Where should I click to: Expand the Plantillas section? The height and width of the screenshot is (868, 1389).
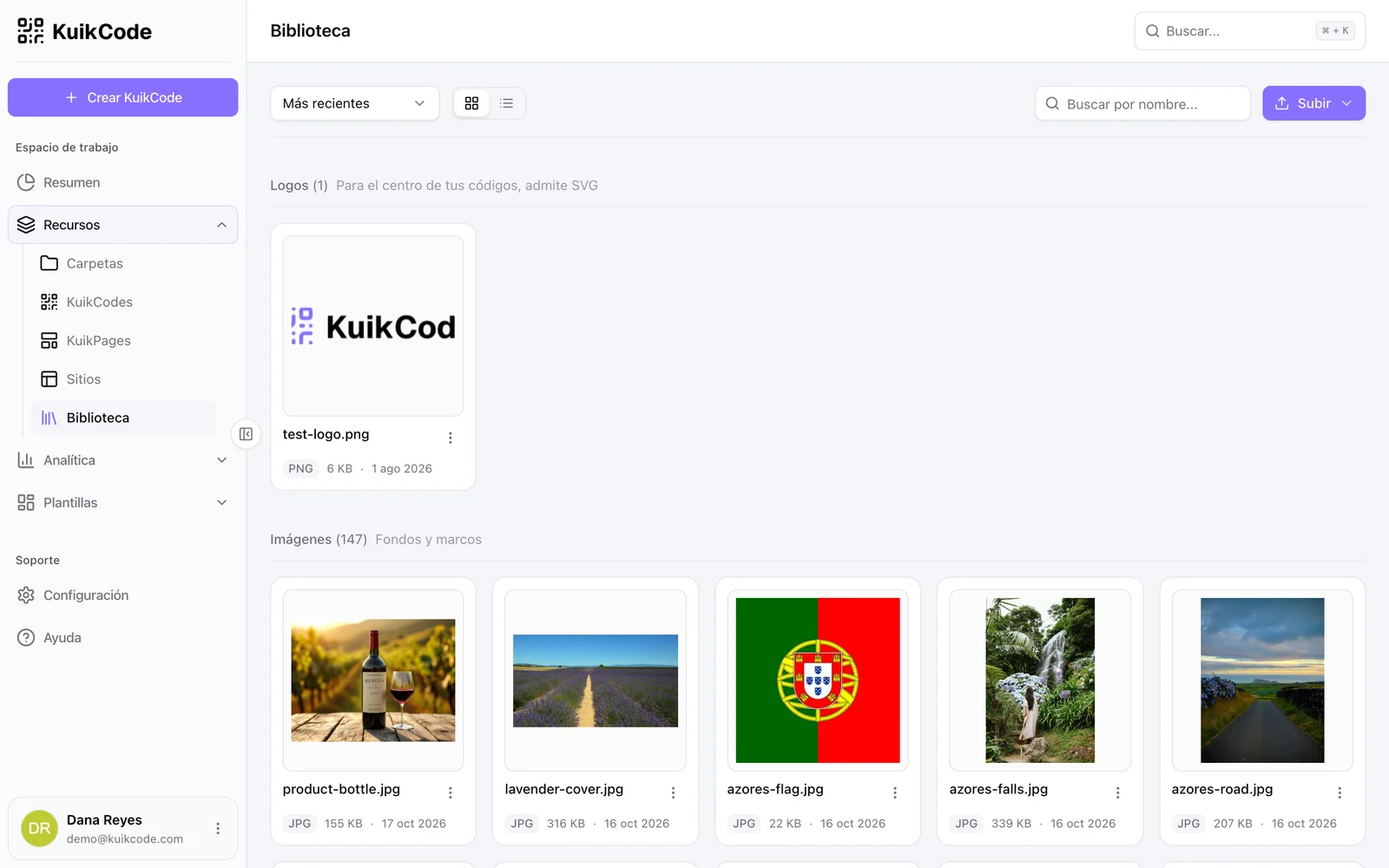coord(122,503)
